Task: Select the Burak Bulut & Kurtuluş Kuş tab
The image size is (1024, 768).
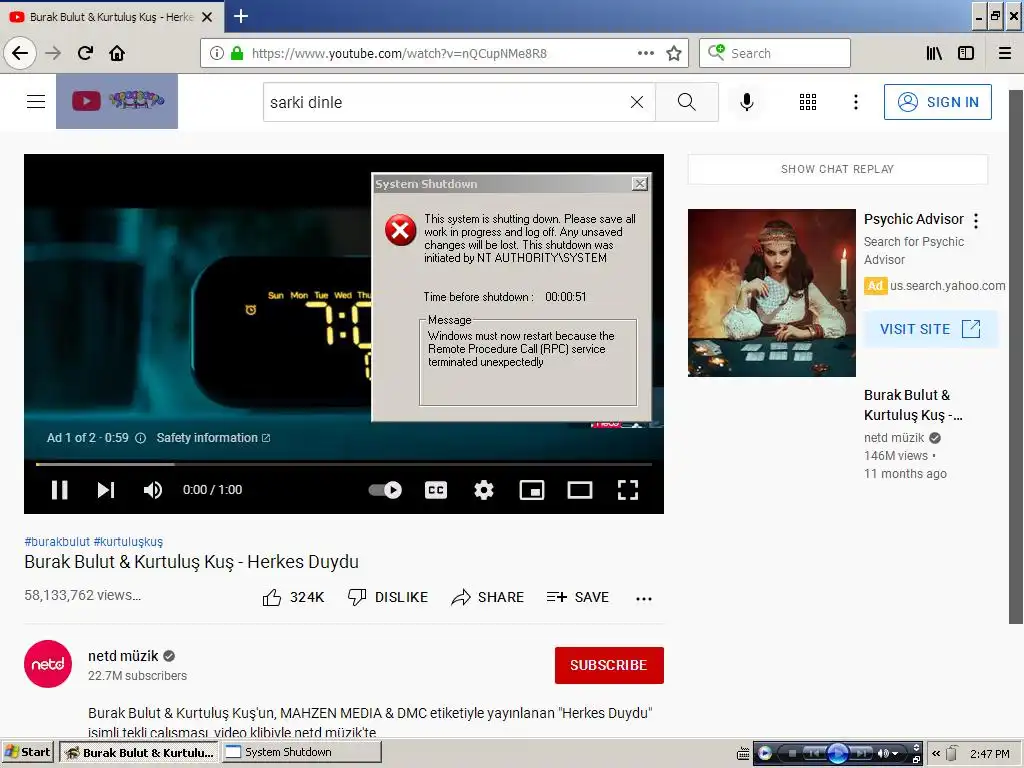Action: pos(111,17)
